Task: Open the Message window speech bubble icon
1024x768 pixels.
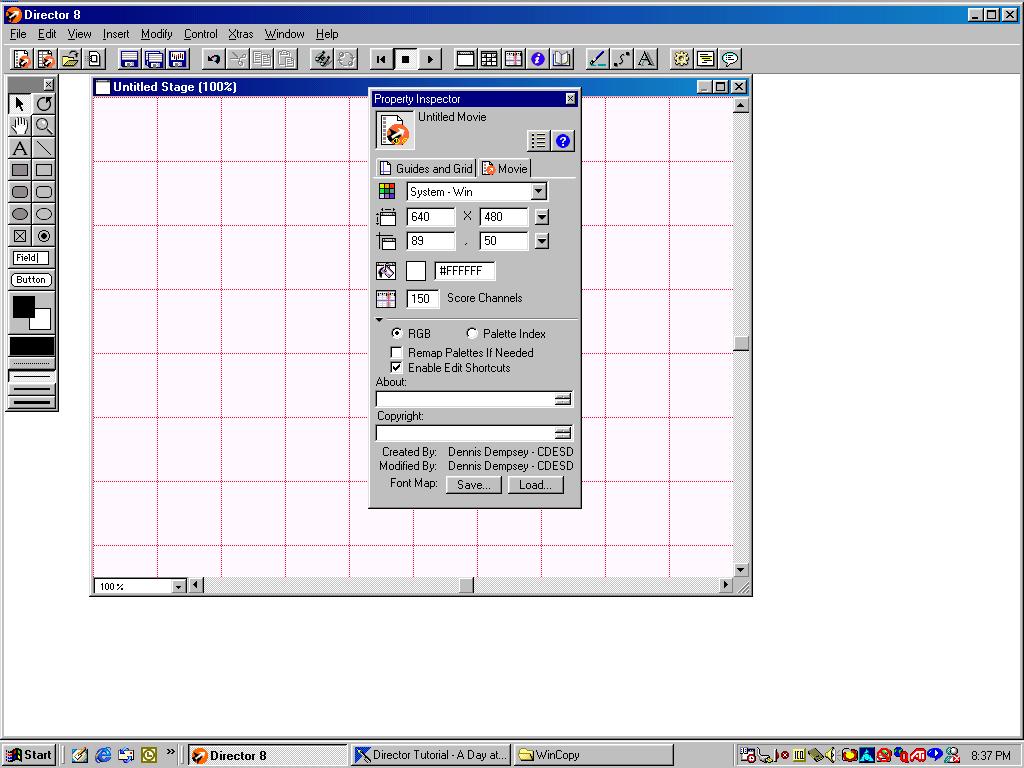Action: pos(730,59)
